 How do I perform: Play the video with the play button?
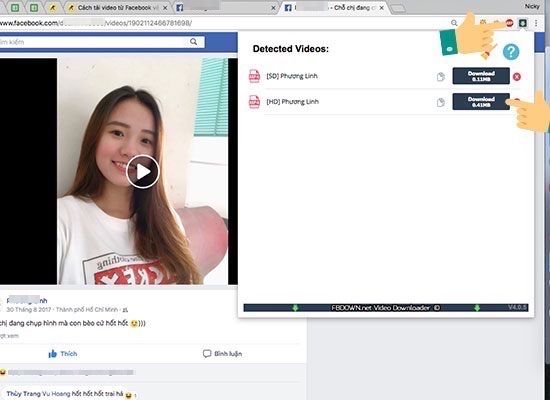click(x=143, y=172)
